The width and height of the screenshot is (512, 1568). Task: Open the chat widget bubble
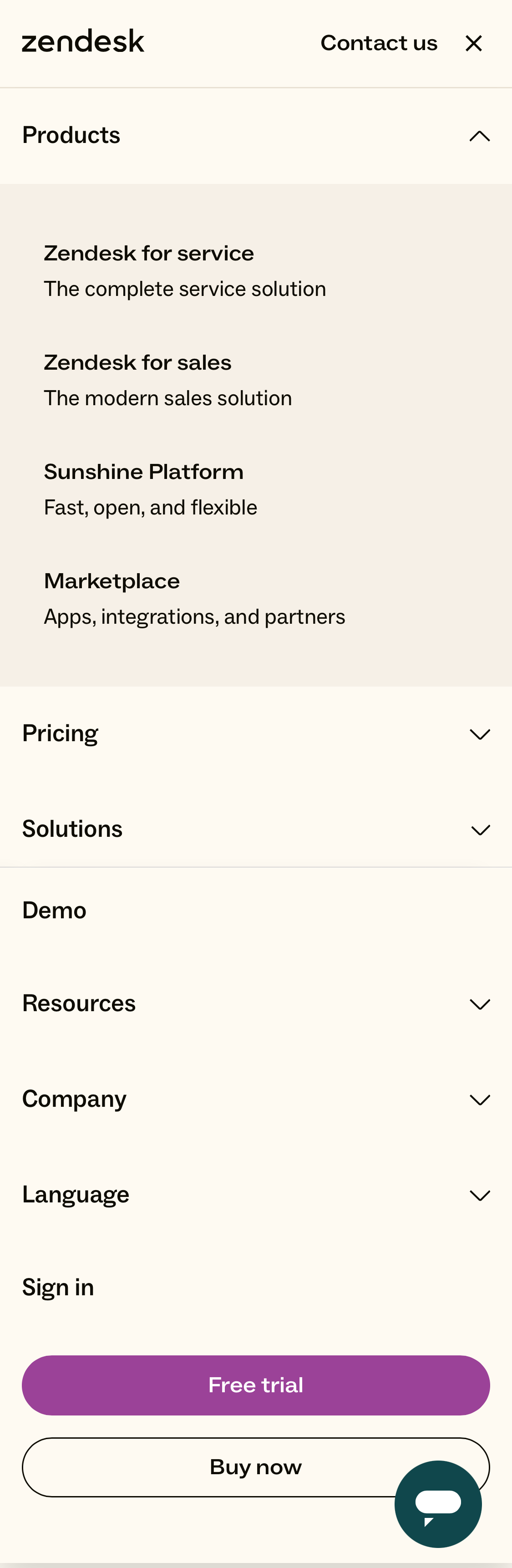[x=438, y=1502]
